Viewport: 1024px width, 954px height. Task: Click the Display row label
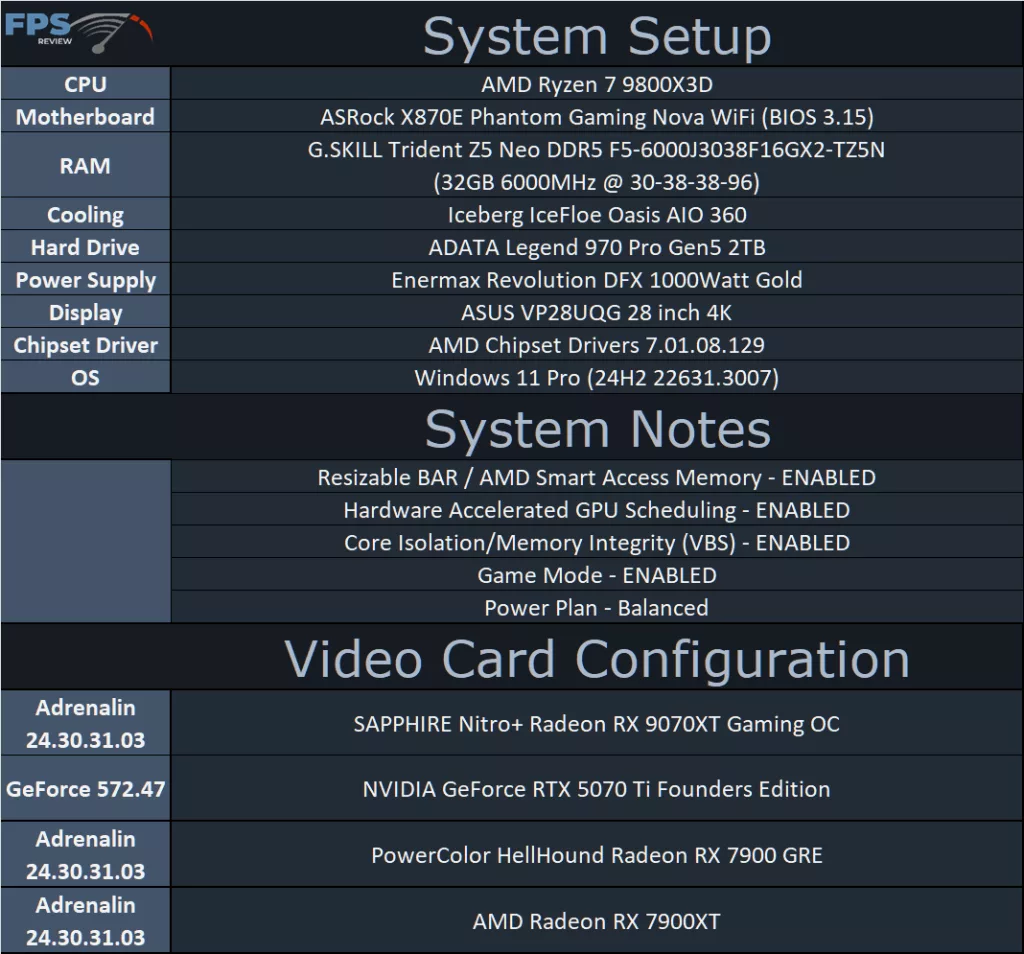pyautogui.click(x=86, y=313)
